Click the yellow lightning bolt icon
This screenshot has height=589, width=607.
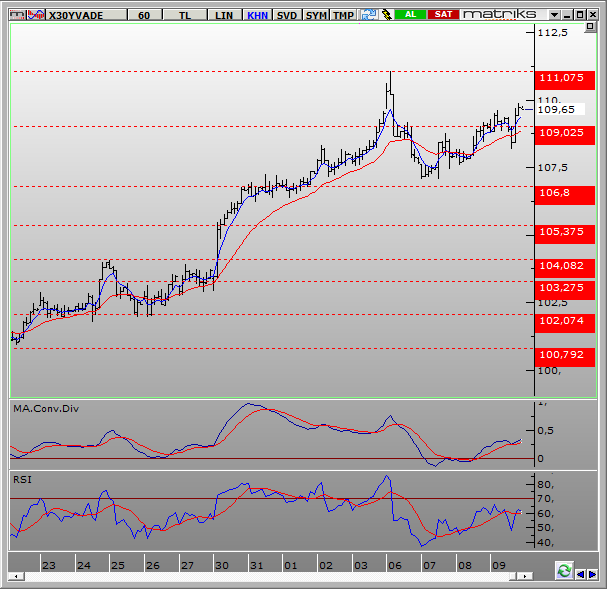386,15
